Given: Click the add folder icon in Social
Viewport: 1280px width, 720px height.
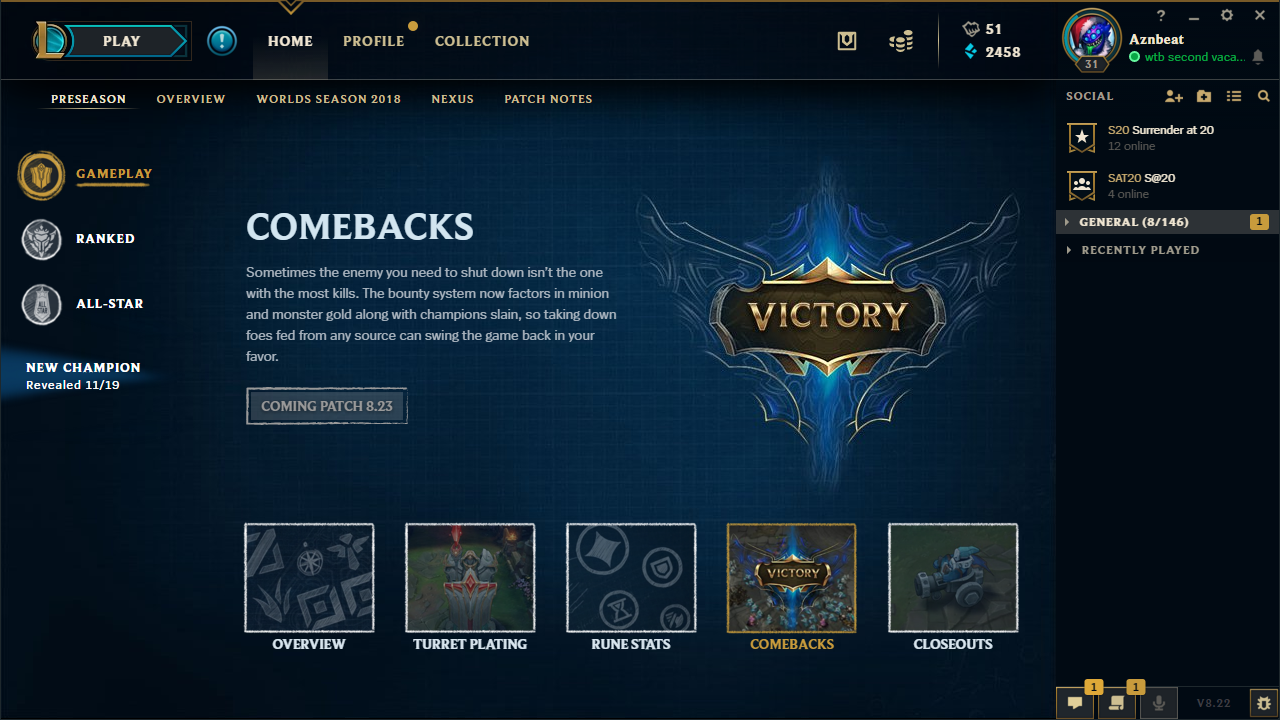Looking at the screenshot, I should 1204,96.
